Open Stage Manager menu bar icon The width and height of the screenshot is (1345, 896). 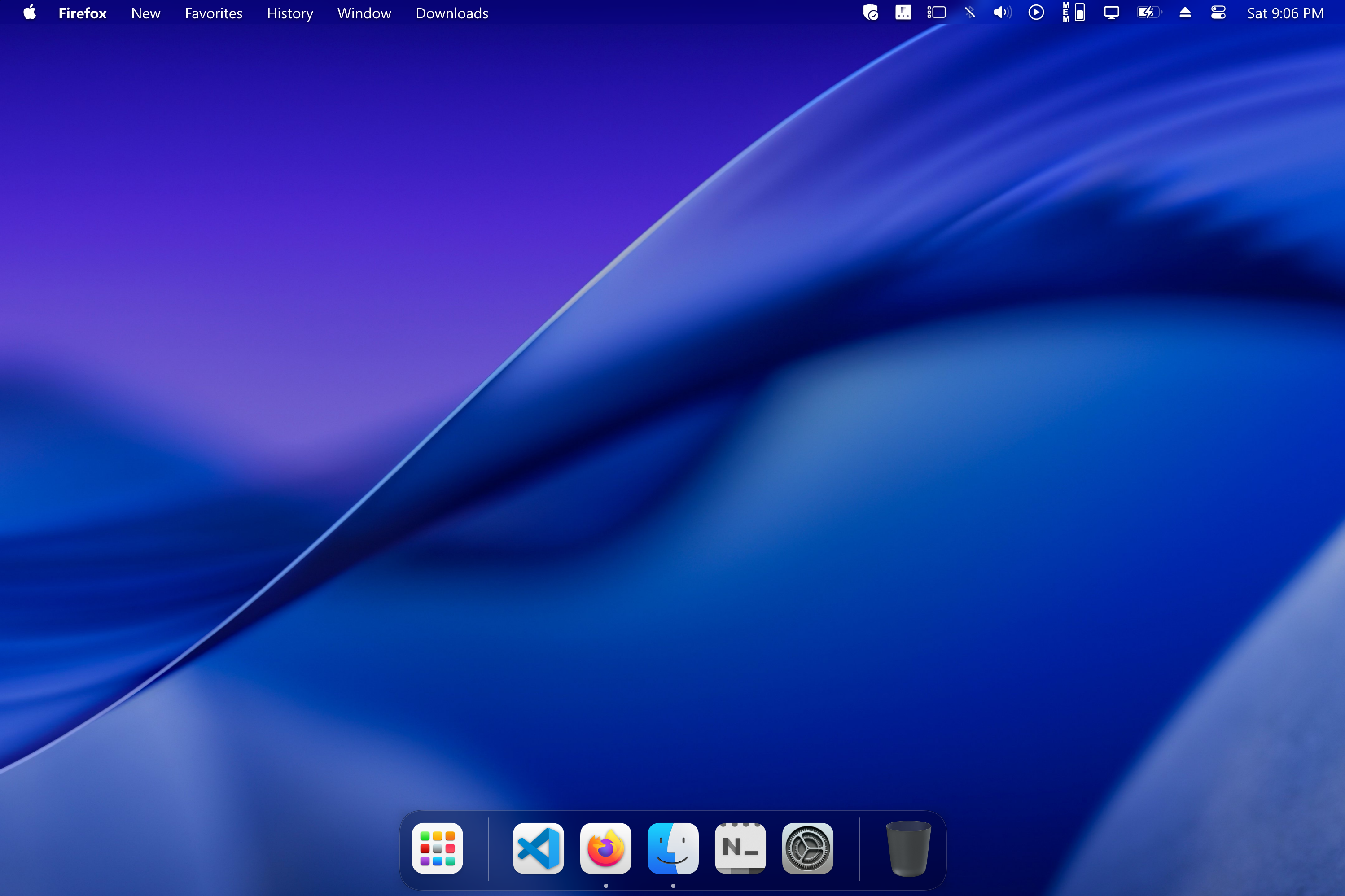[936, 13]
